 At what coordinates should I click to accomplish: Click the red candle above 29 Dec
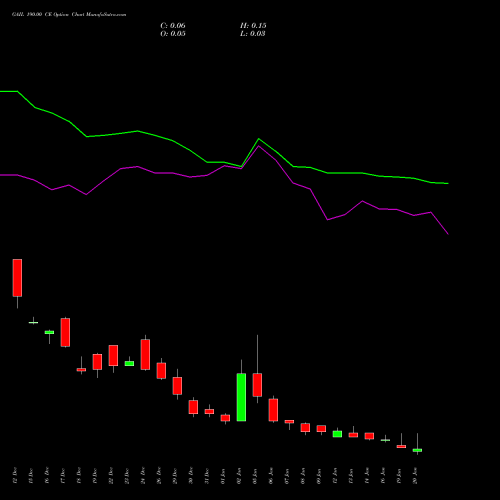pos(177,386)
